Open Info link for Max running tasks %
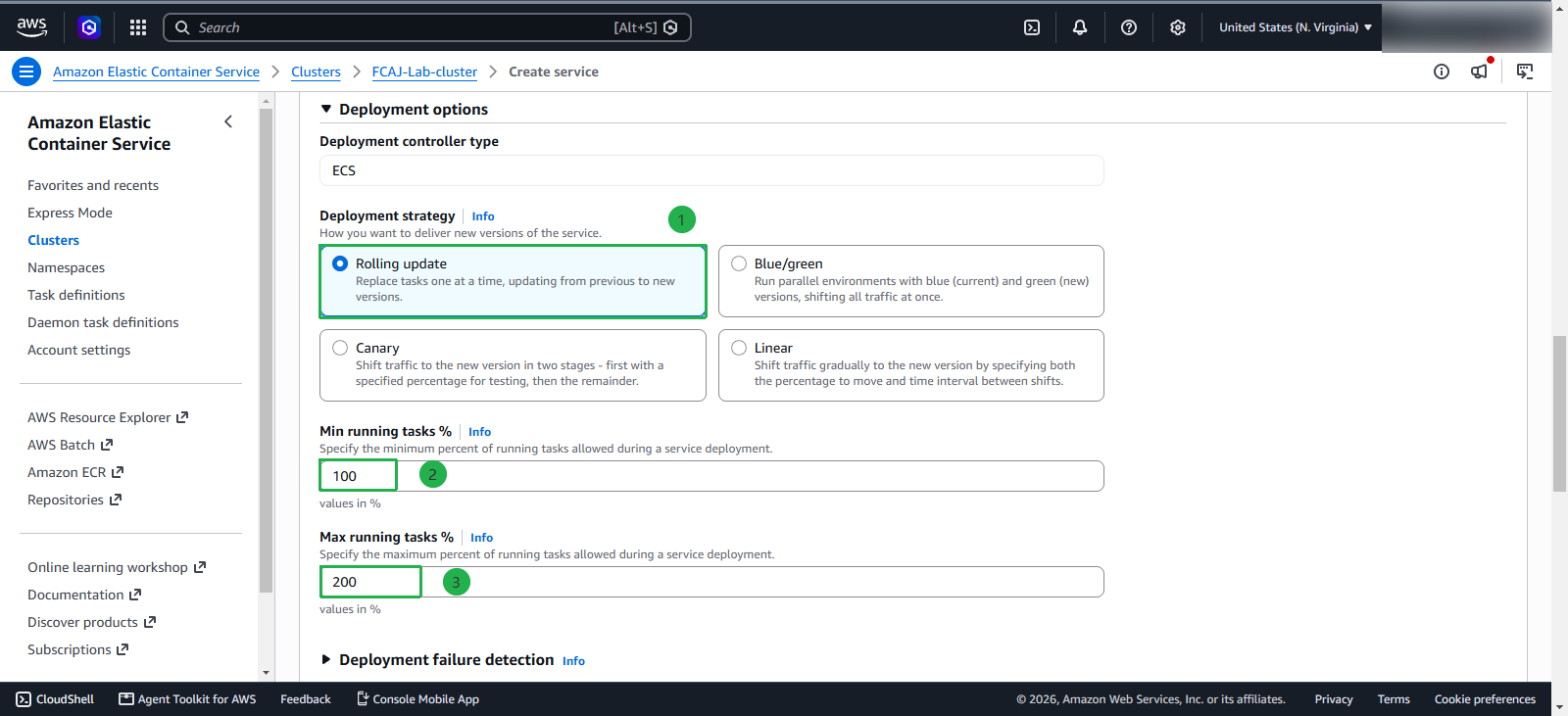Image resolution: width=1568 pixels, height=716 pixels. tap(481, 538)
